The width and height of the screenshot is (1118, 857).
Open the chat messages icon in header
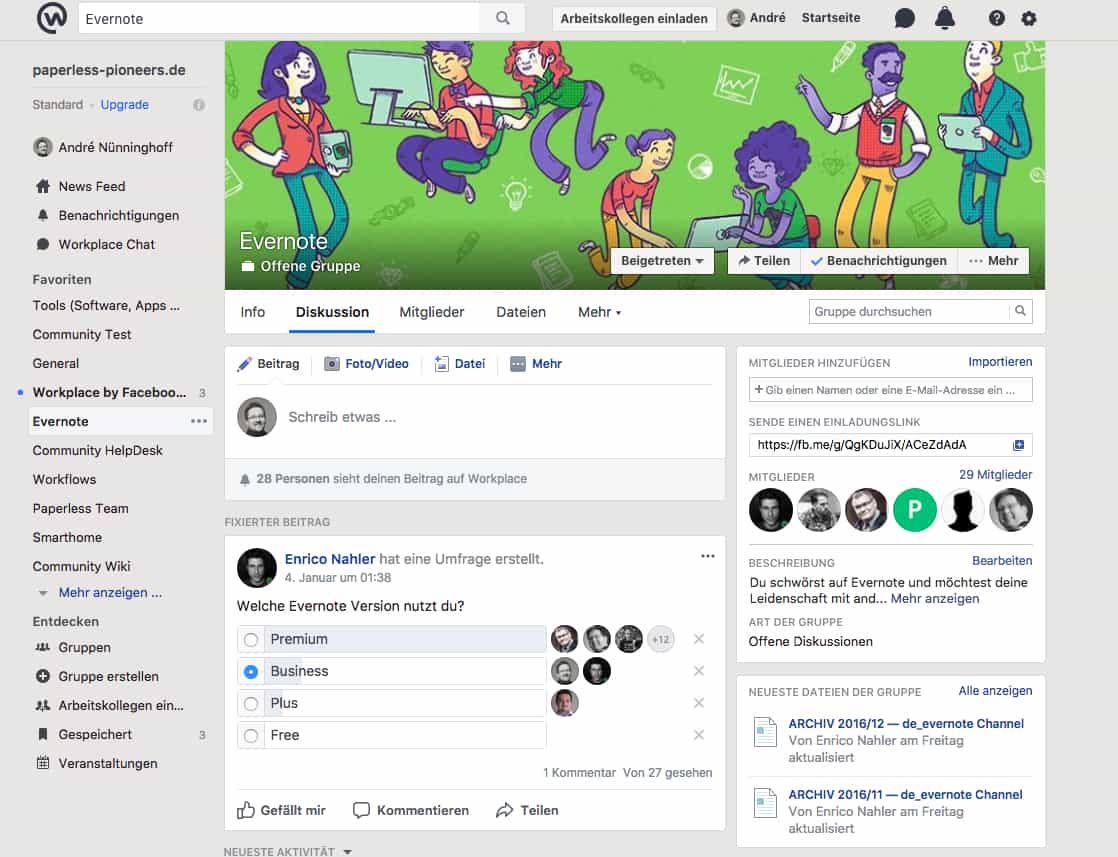904,18
